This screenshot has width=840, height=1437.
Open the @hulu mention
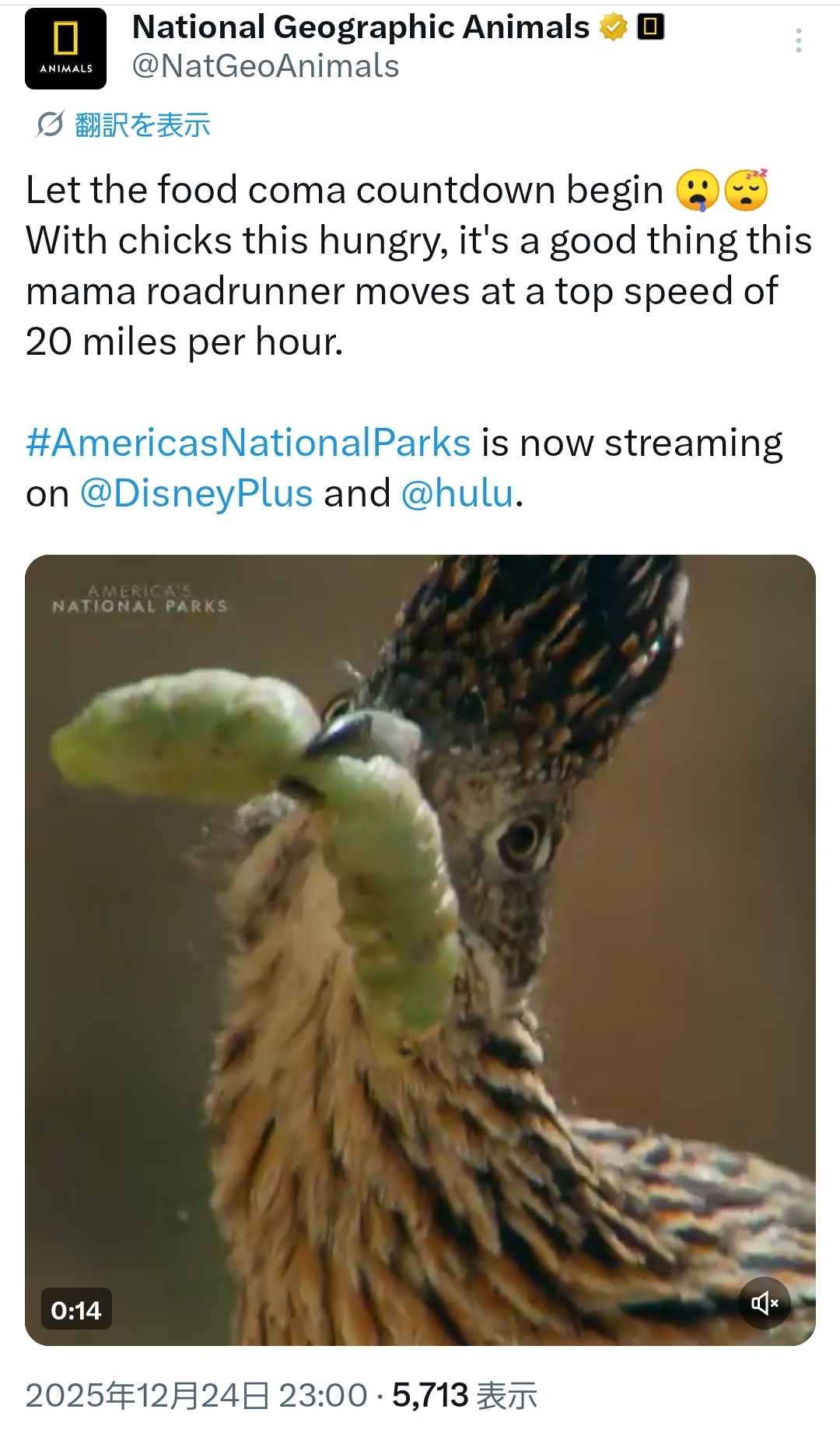(457, 493)
